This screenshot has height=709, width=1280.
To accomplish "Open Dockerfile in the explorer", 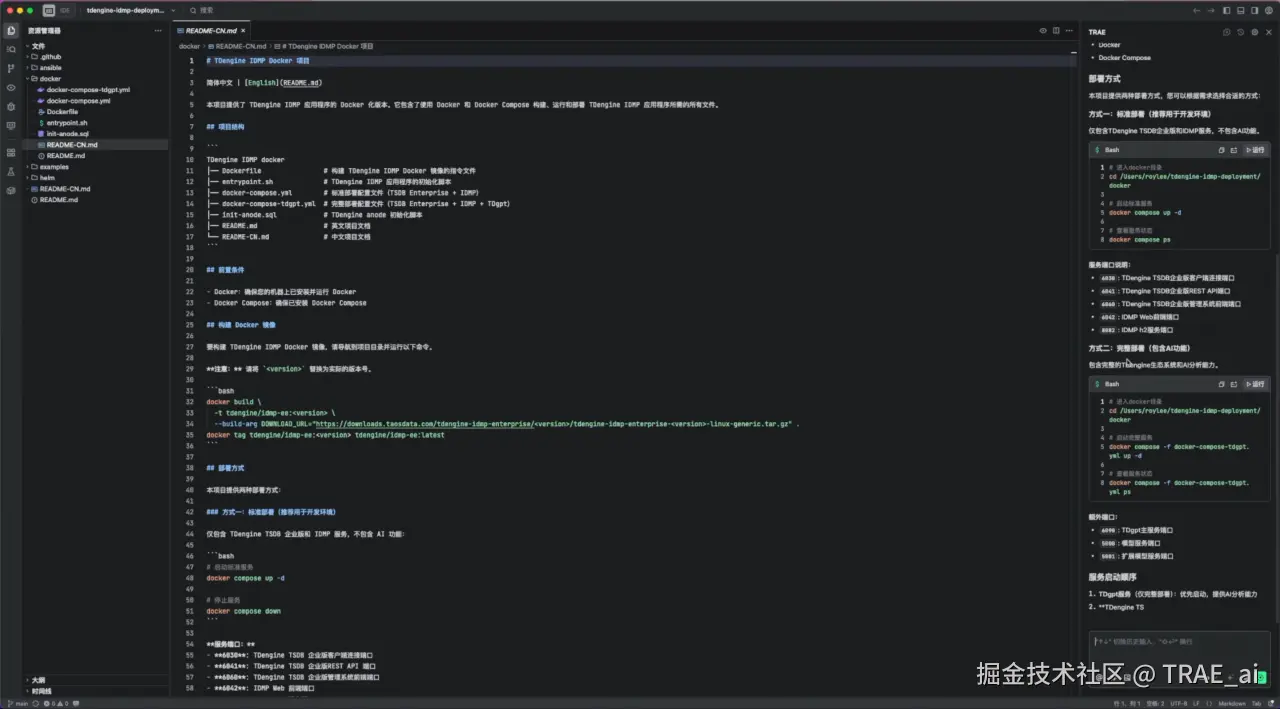I will point(62,111).
